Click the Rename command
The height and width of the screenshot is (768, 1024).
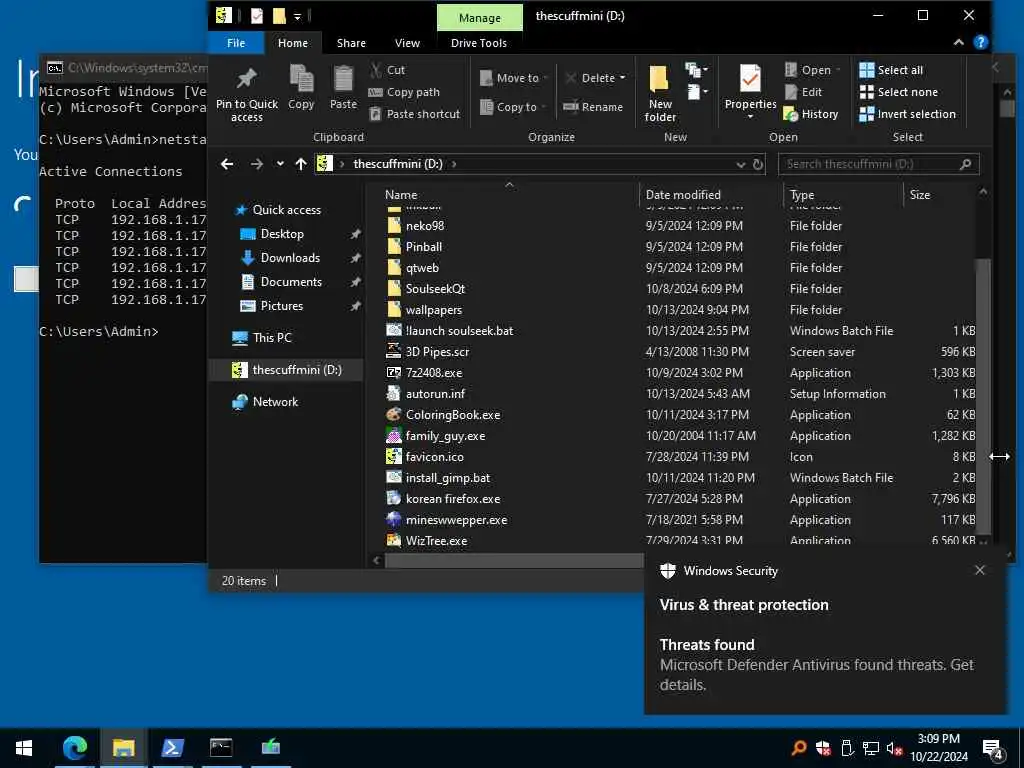coord(593,106)
